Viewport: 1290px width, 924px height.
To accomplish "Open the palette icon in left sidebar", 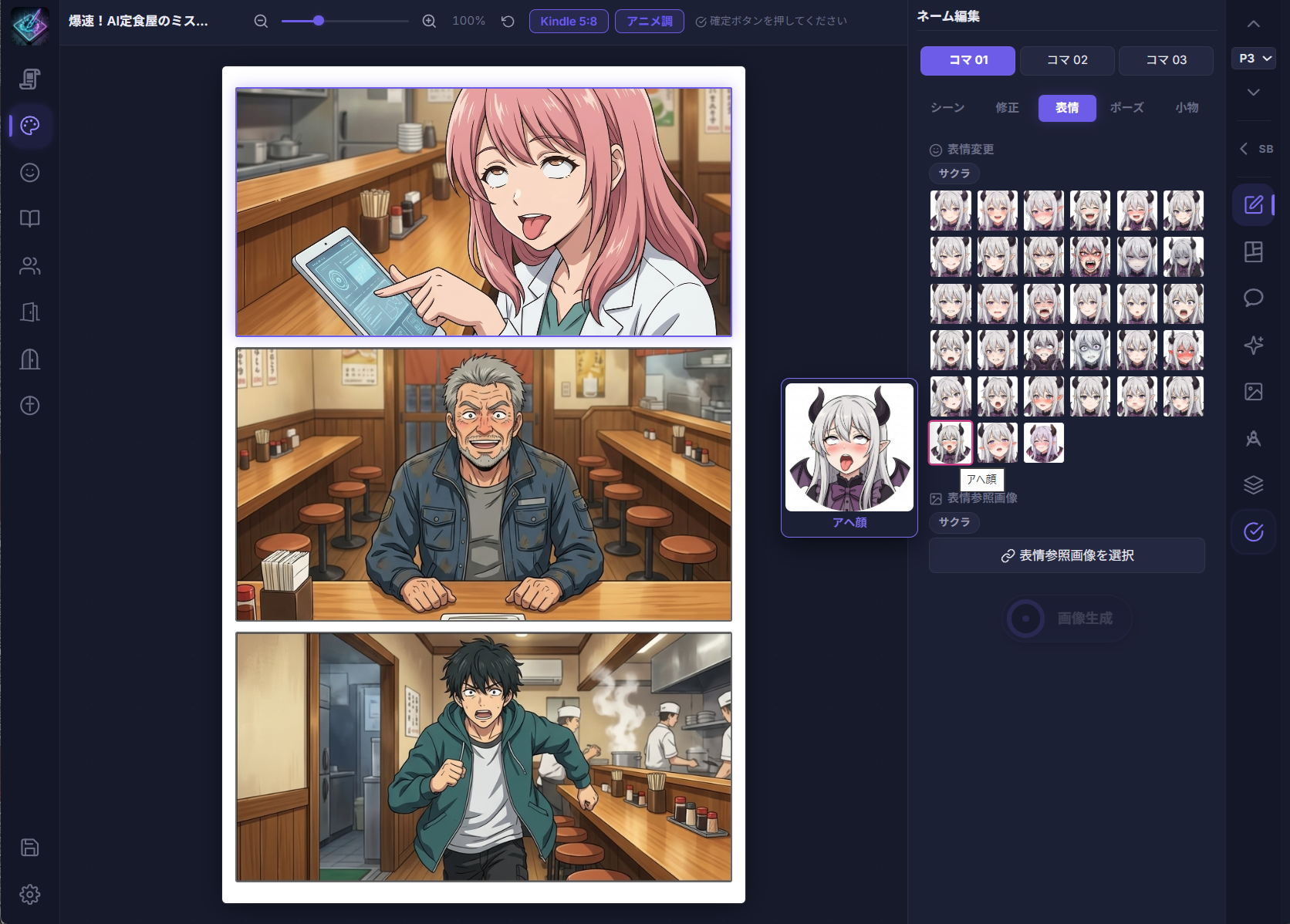I will (x=30, y=126).
